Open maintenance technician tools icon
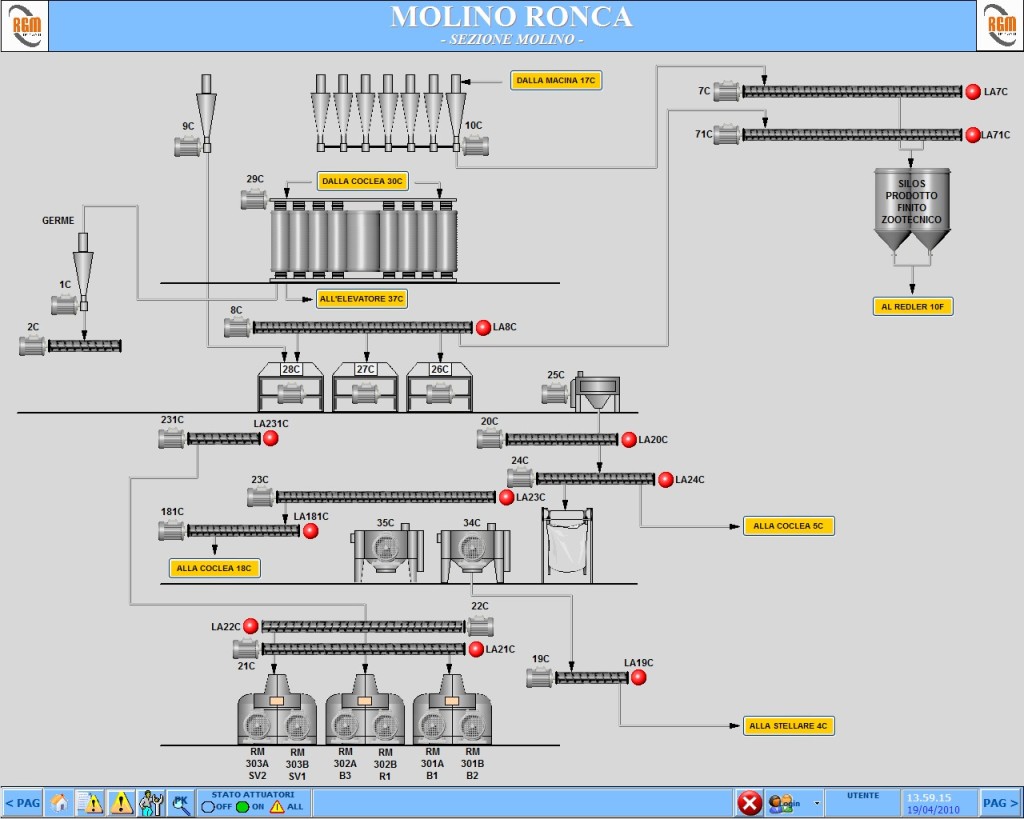 click(x=151, y=803)
